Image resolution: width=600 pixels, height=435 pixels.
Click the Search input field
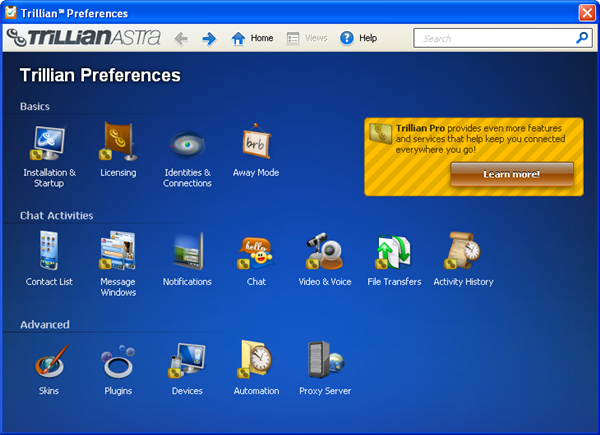coord(495,38)
